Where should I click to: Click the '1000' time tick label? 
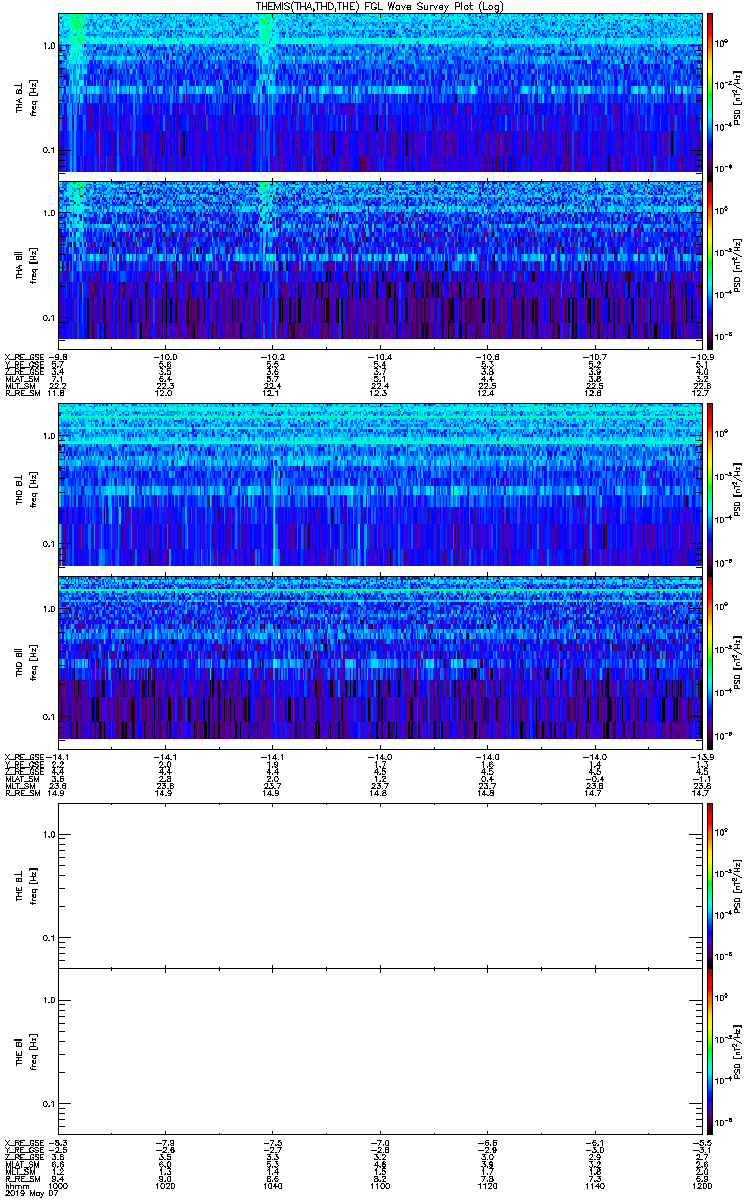[x=59, y=1186]
